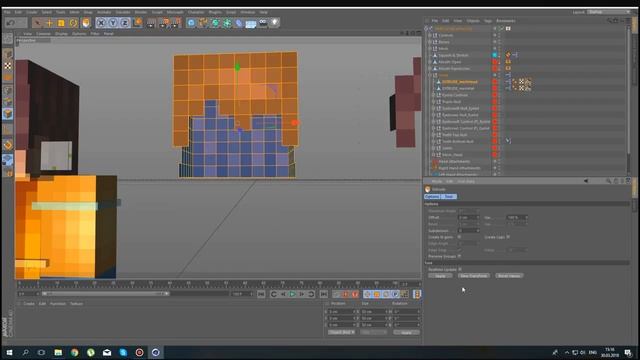This screenshot has width=640, height=360.
Task: Open the Render Settings icon
Action: click(x=176, y=23)
